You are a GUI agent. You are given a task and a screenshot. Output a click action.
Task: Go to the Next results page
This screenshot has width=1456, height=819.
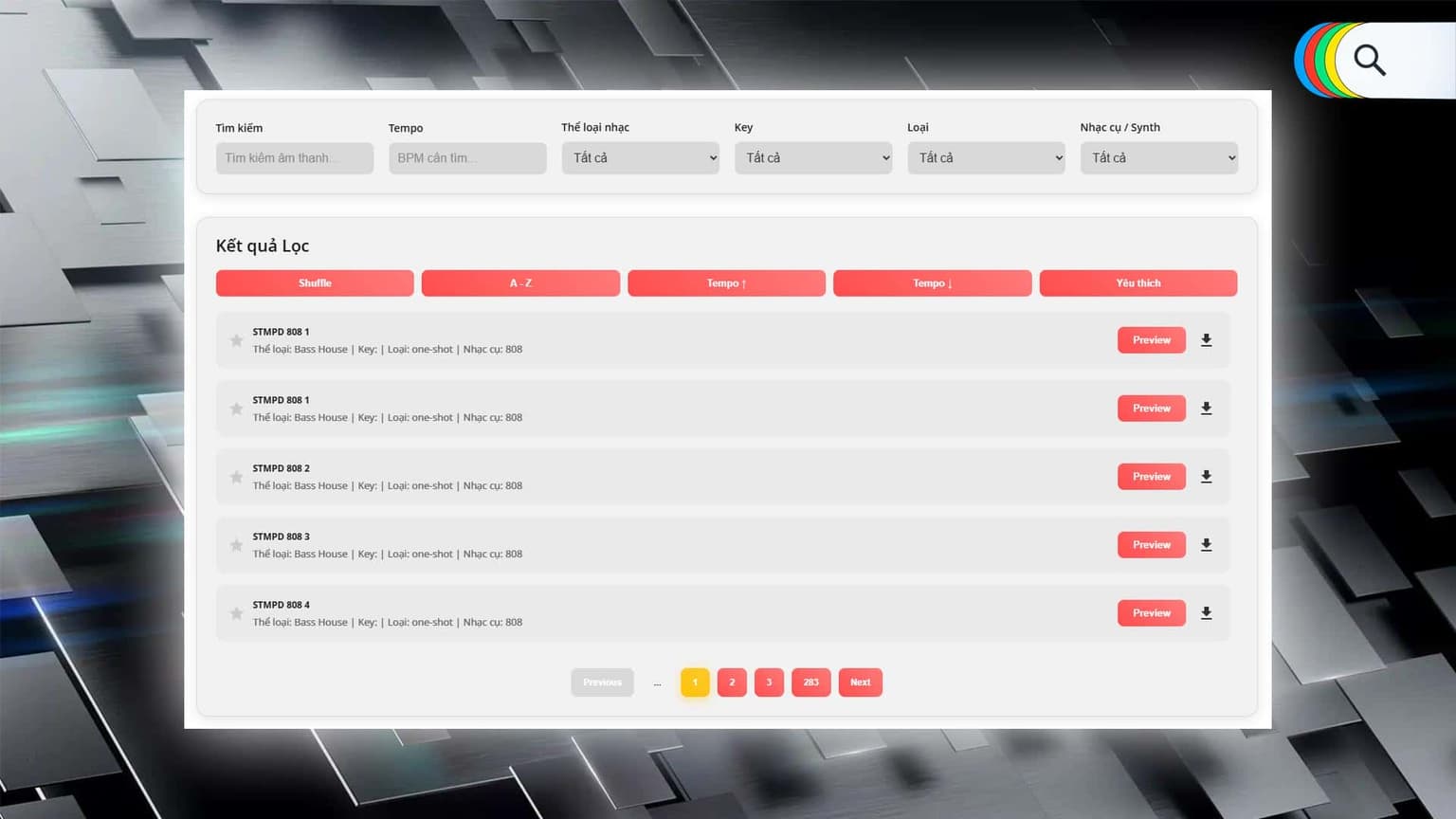pos(861,682)
